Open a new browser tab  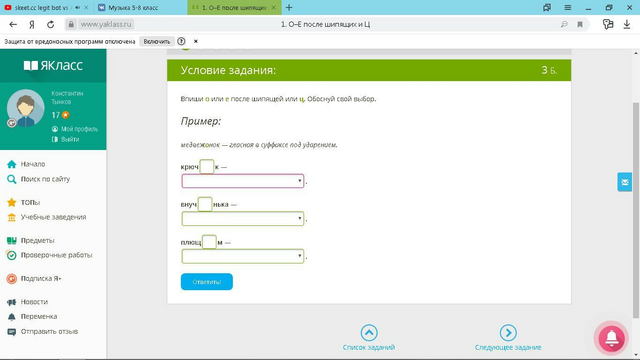(x=289, y=7)
